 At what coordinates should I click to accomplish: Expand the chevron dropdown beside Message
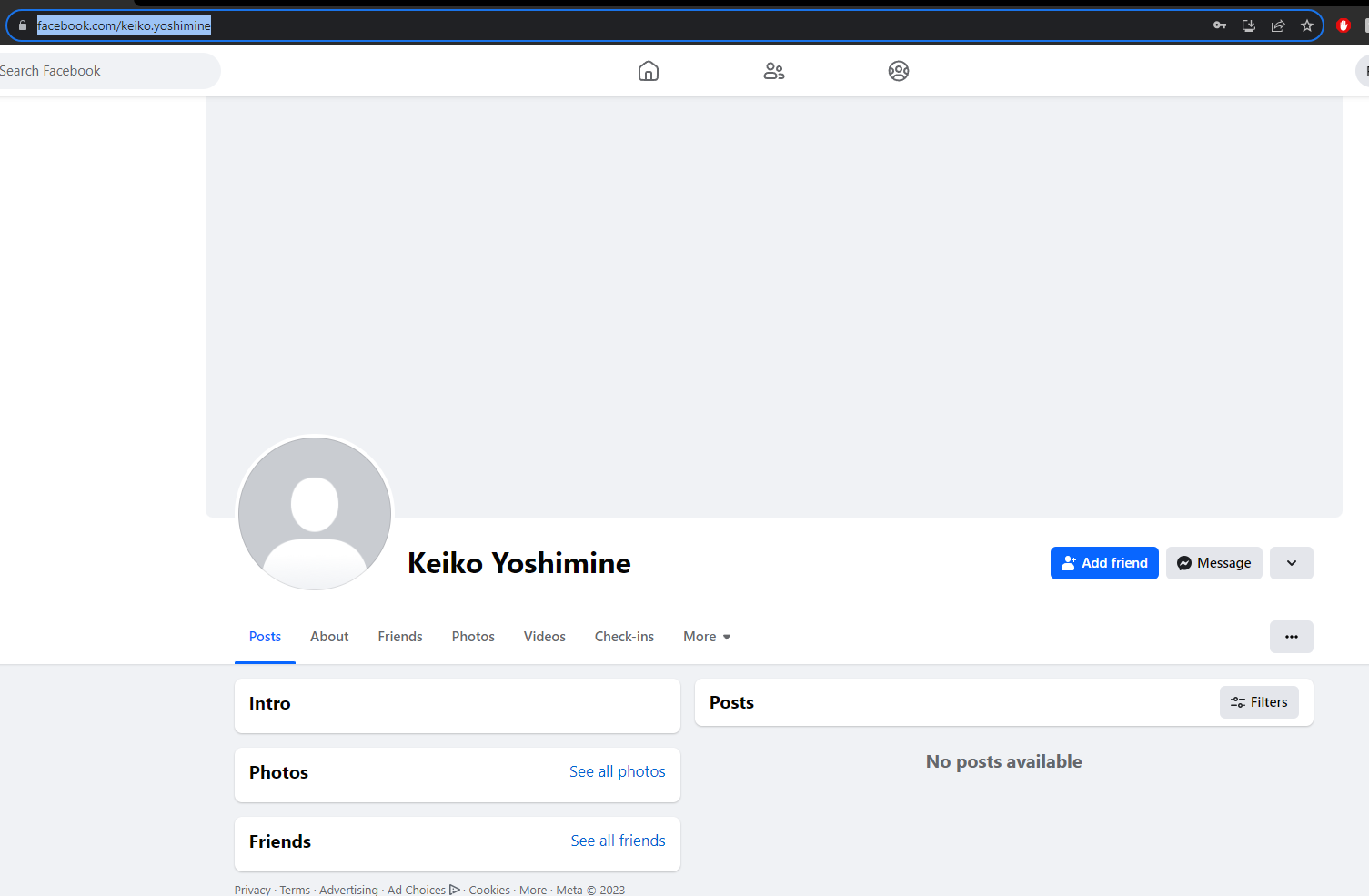pyautogui.click(x=1292, y=563)
